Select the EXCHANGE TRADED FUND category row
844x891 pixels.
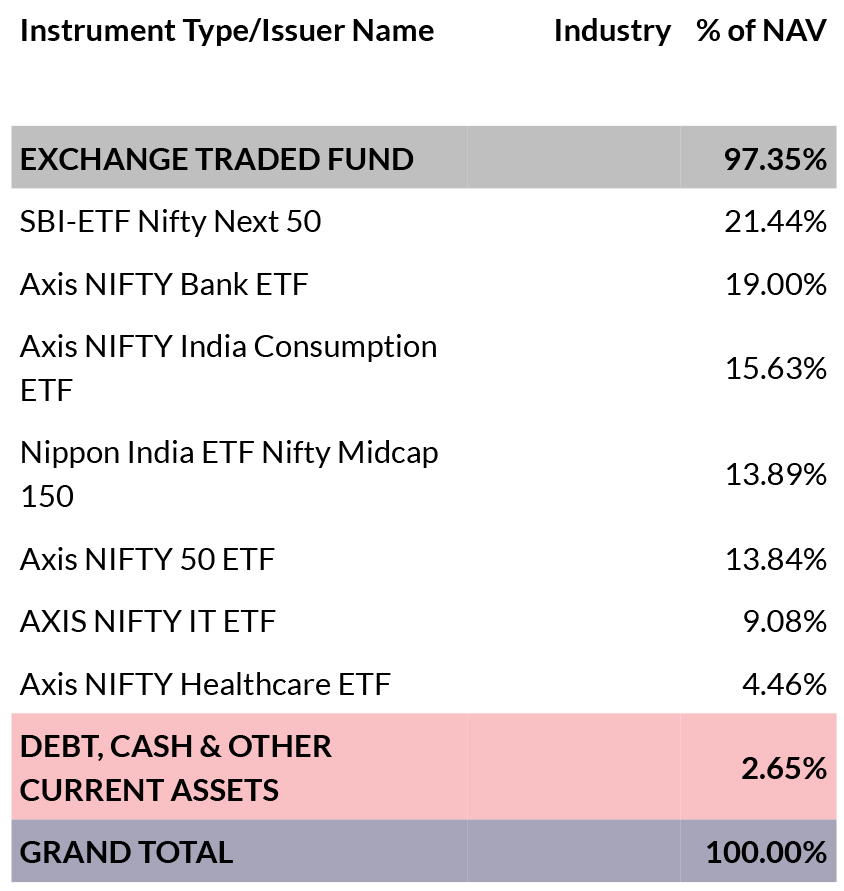pyautogui.click(x=423, y=157)
